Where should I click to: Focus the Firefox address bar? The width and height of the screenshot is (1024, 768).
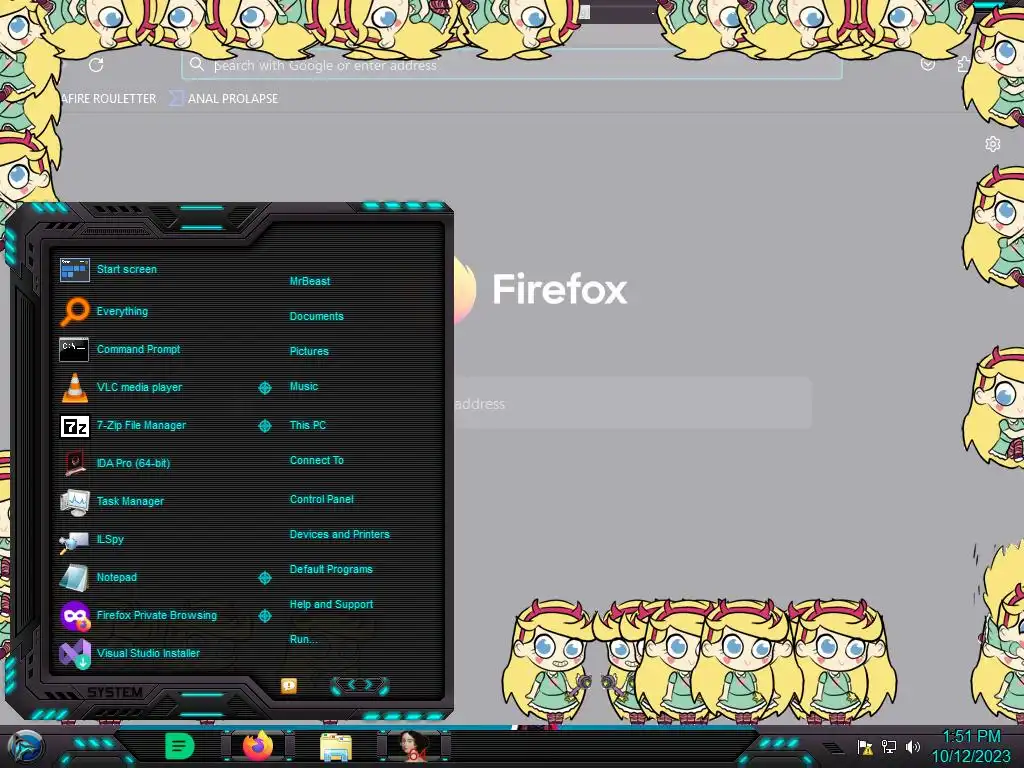(x=511, y=65)
